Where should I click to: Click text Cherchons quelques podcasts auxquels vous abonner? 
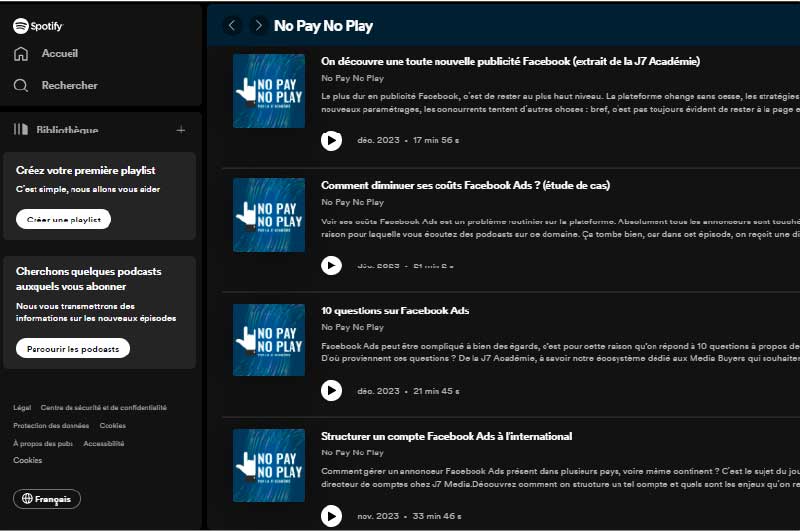pyautogui.click(x=89, y=279)
